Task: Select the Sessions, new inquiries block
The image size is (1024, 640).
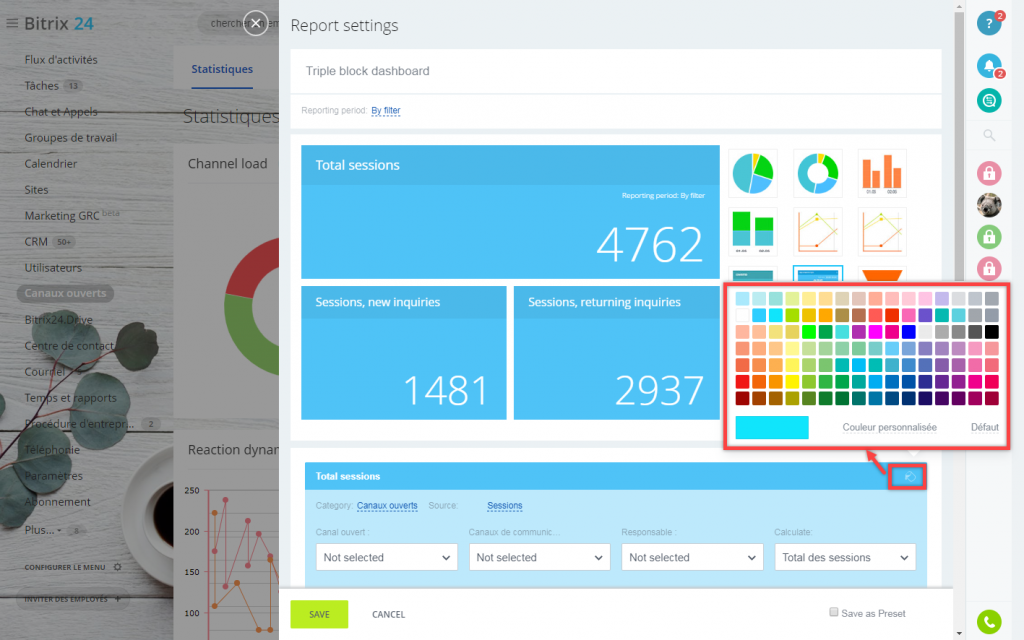Action: pos(404,353)
